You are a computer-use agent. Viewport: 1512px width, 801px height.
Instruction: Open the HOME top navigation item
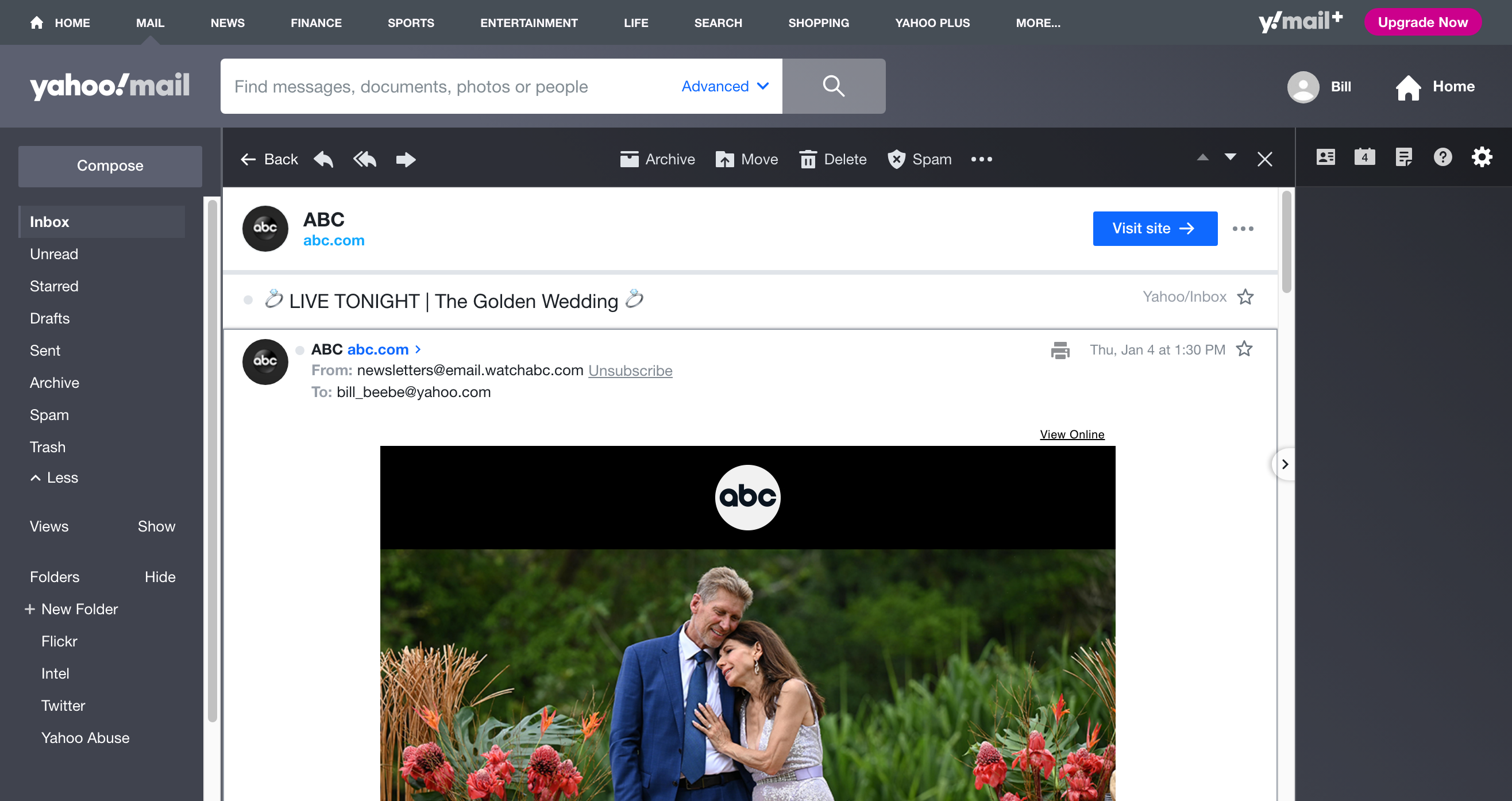(60, 23)
